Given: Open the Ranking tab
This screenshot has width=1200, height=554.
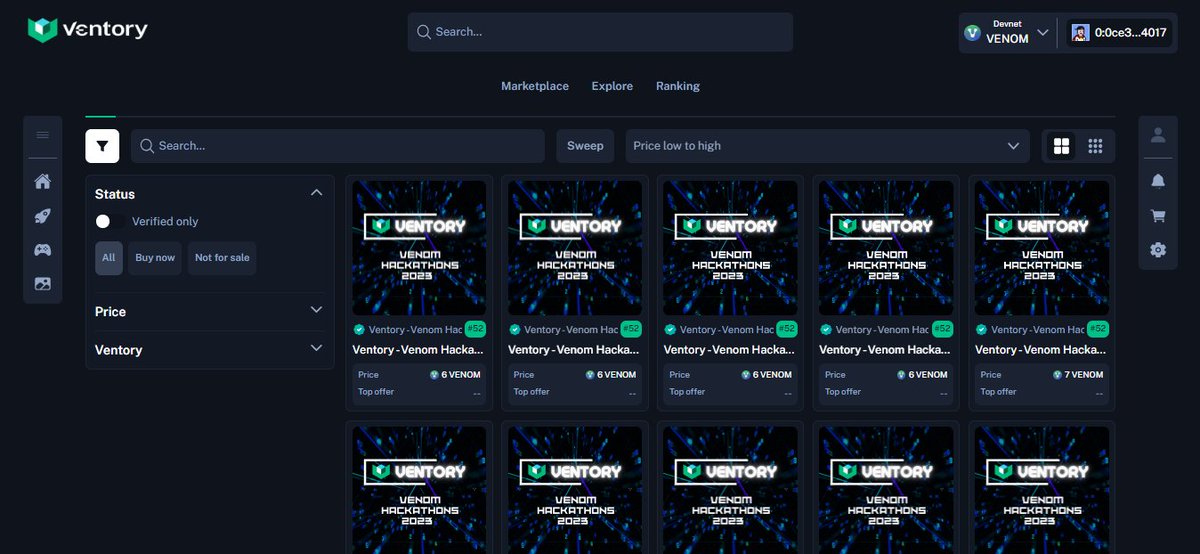Looking at the screenshot, I should 678,86.
